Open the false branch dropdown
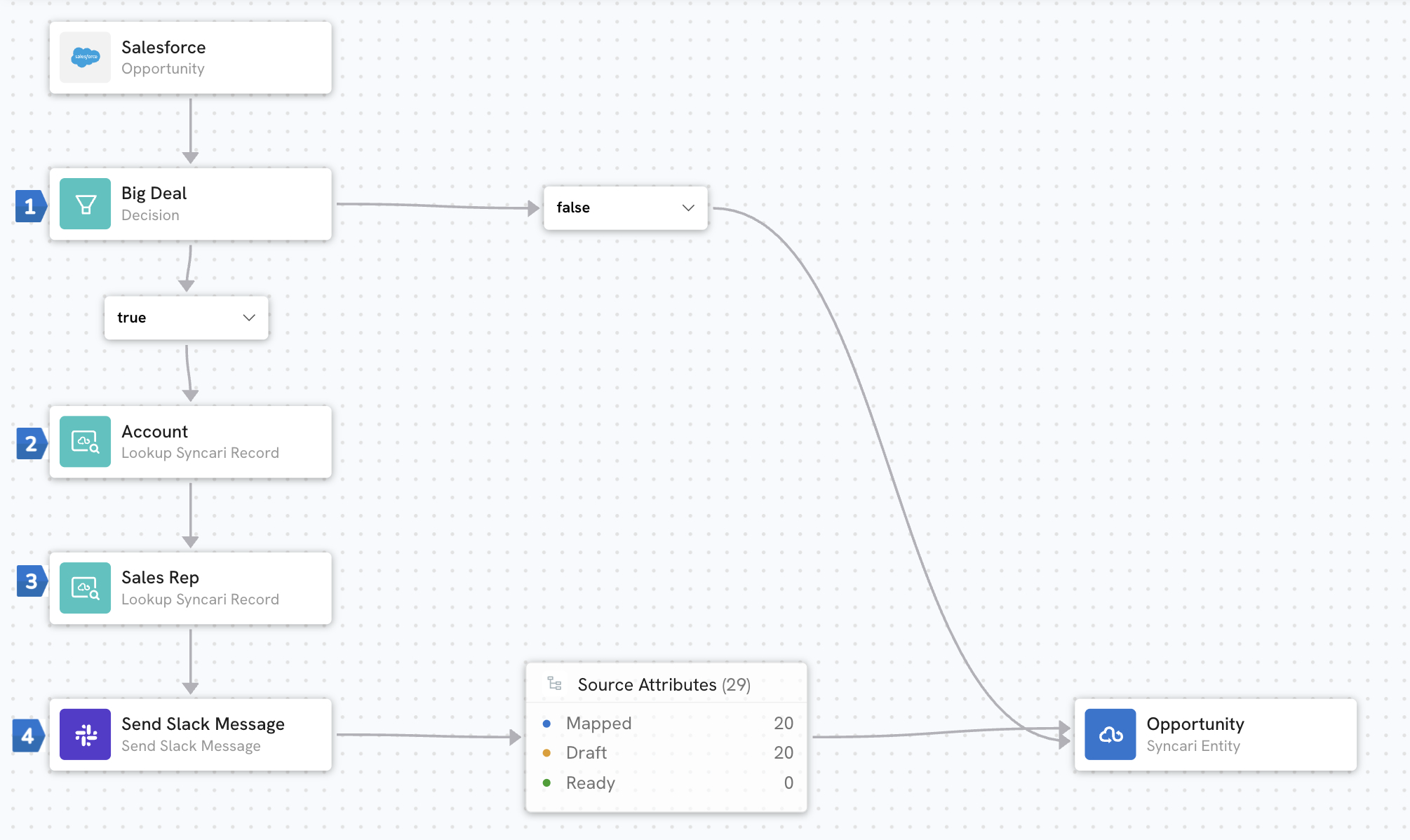This screenshot has height=840, width=1410. [626, 208]
